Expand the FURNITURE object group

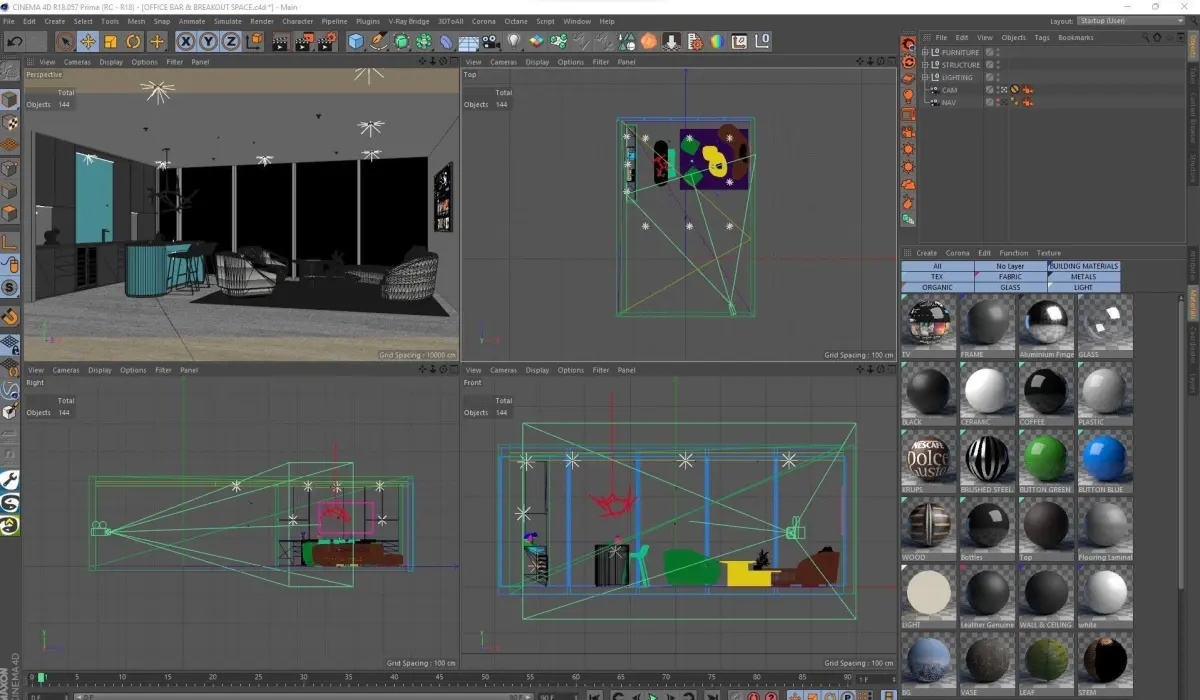tap(925, 52)
